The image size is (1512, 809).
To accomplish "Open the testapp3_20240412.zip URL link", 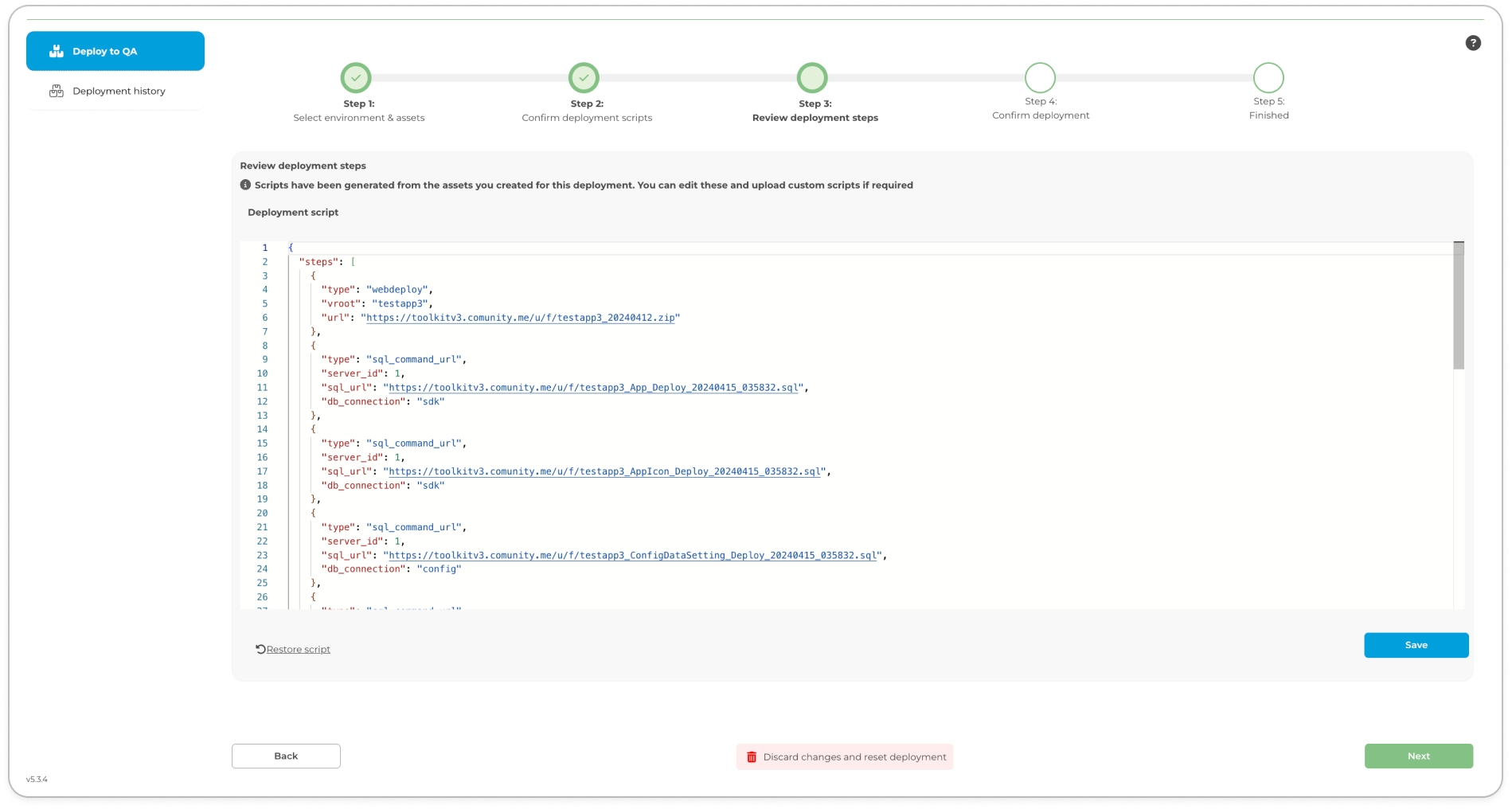I will [520, 318].
